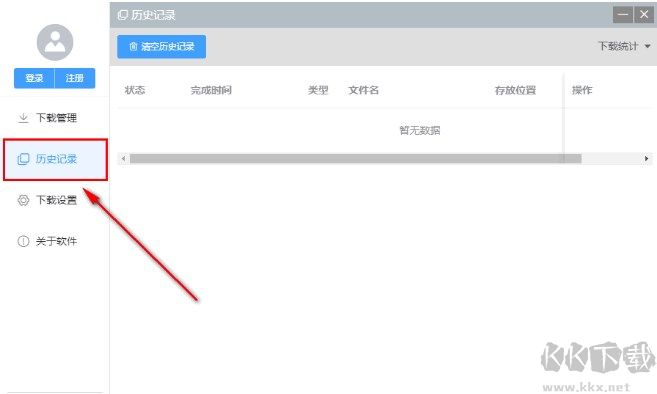Click the 注册 register button
Screen dimensions: 657x394
click(75, 78)
